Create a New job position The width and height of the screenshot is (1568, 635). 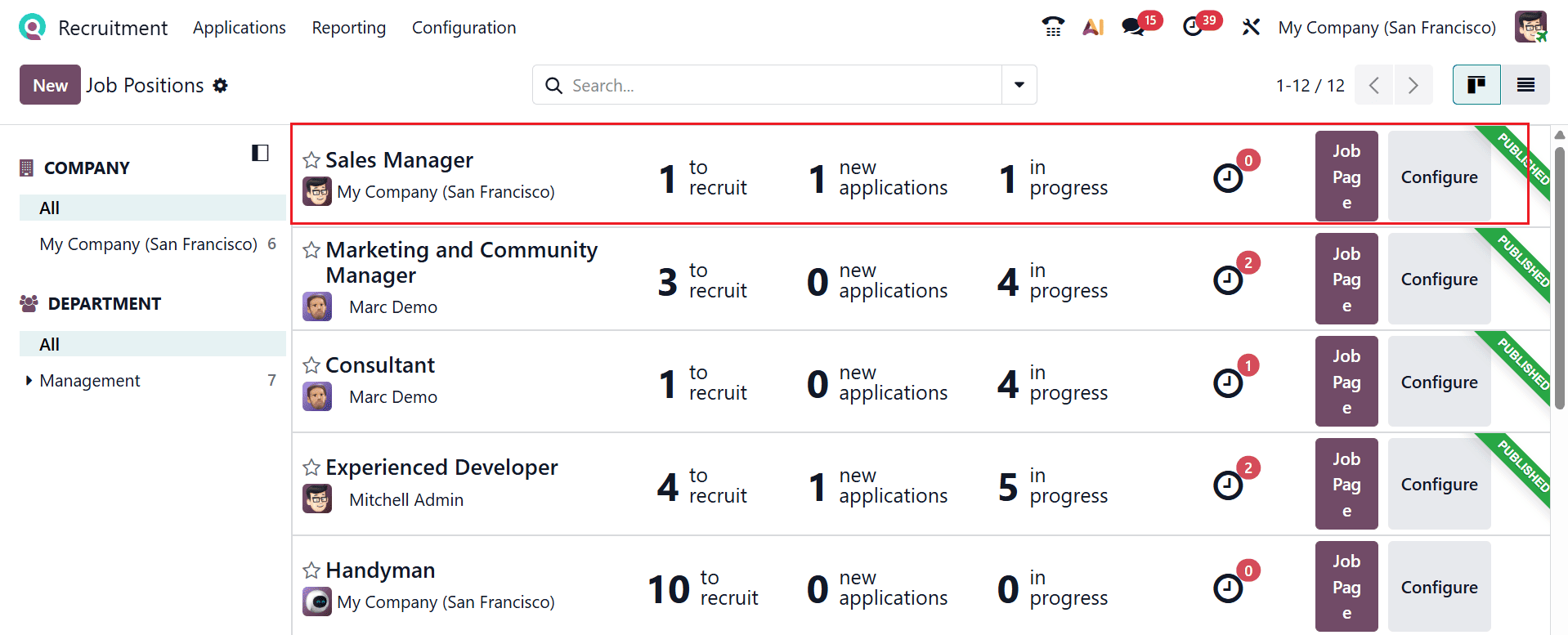pyautogui.click(x=50, y=85)
